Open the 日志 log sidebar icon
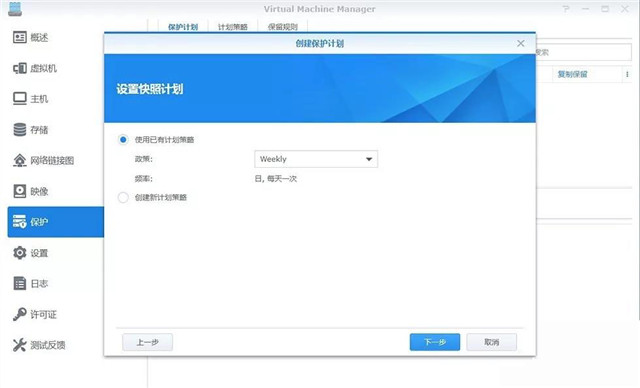Image resolution: width=640 pixels, height=388 pixels. (20, 283)
